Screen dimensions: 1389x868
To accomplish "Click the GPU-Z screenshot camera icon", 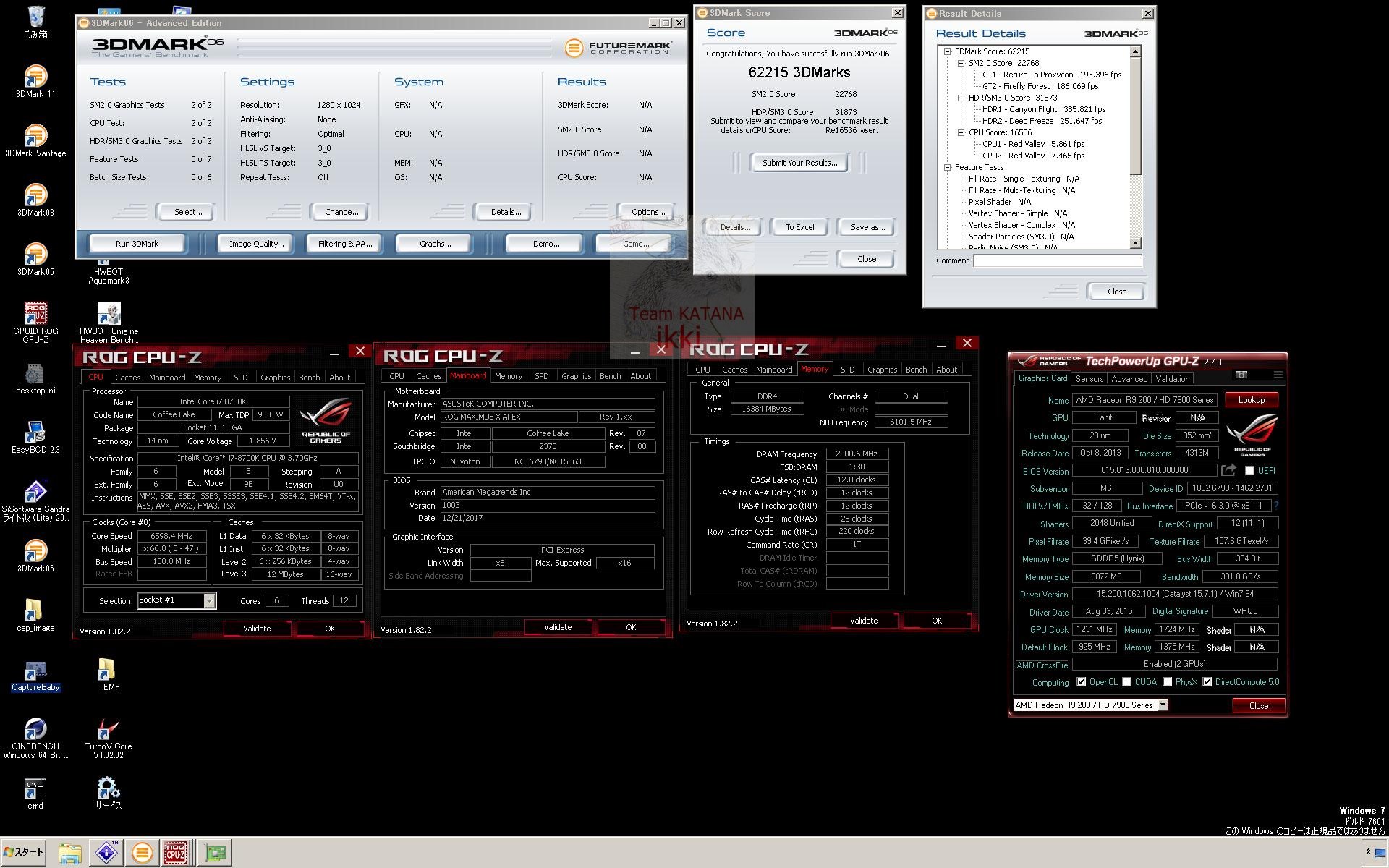I will pos(1241,375).
